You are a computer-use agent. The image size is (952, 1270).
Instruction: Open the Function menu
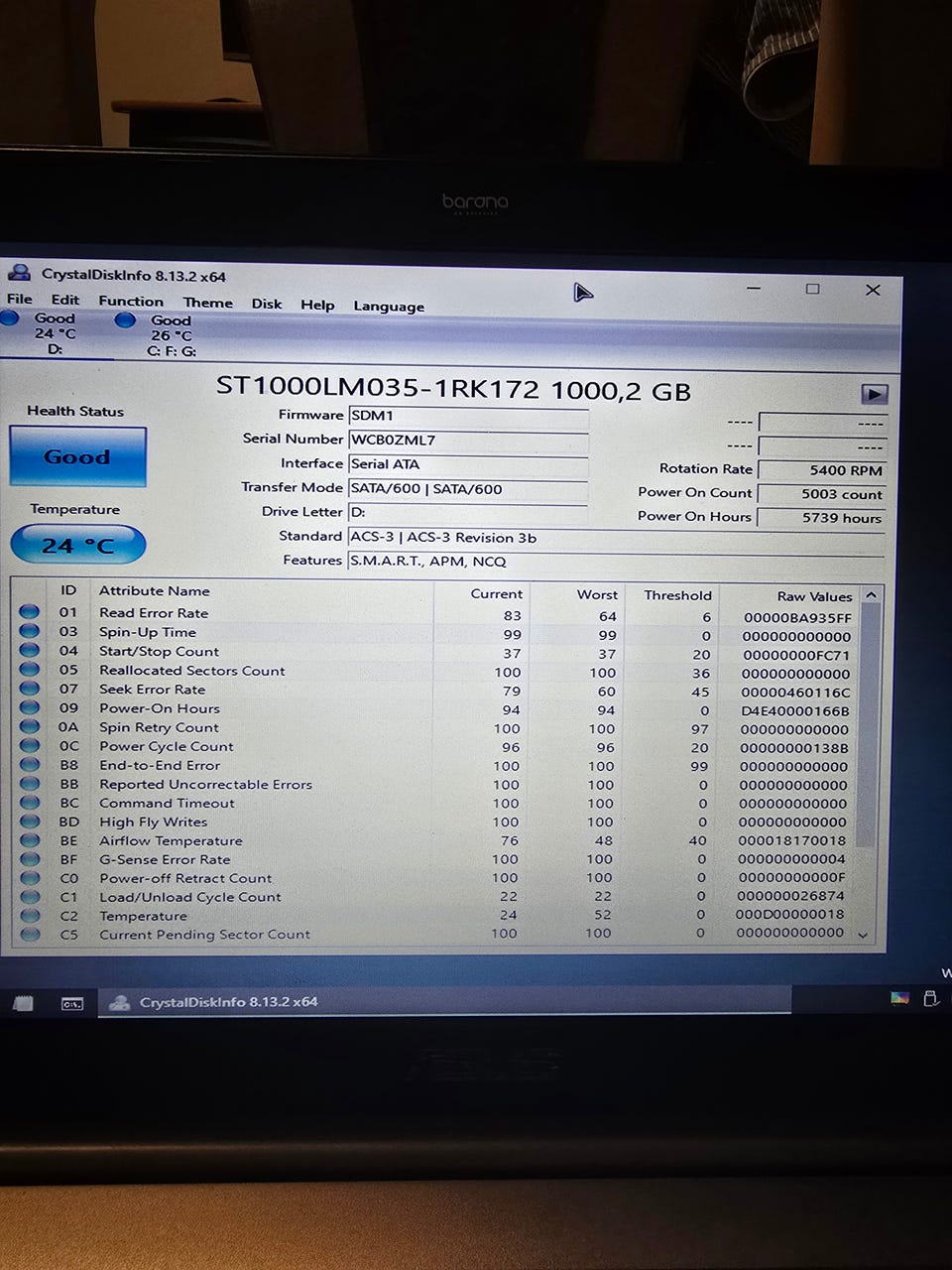tap(131, 301)
